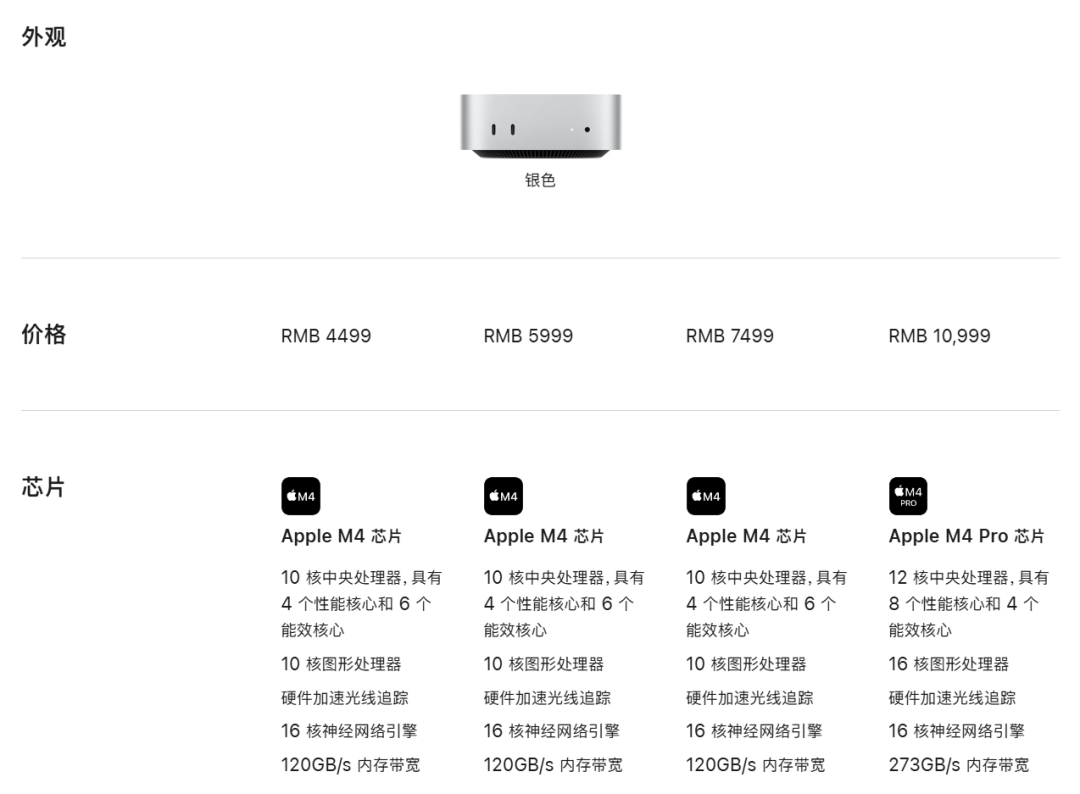Click 16 核神经网络引擎 in RMB 5999 column
The image size is (1080, 794).
pyautogui.click(x=552, y=731)
